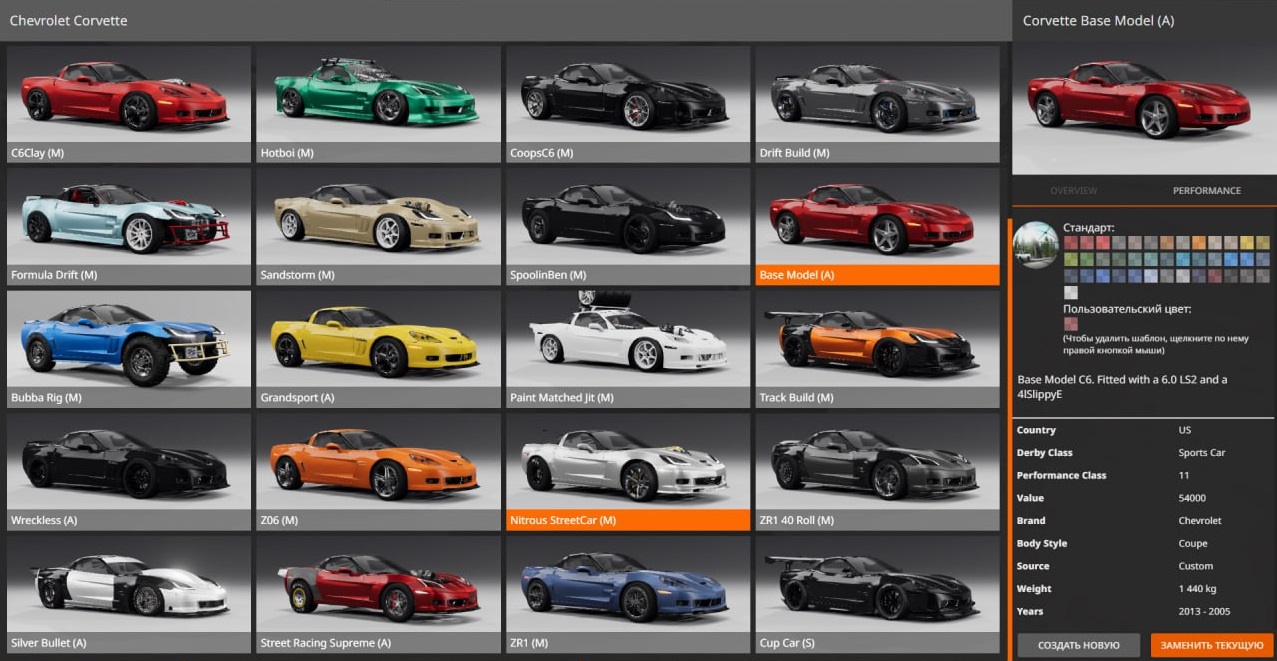Select the custom color swatch under Пользовательский цвет
Image resolution: width=1277 pixels, height=661 pixels.
coord(1071,324)
